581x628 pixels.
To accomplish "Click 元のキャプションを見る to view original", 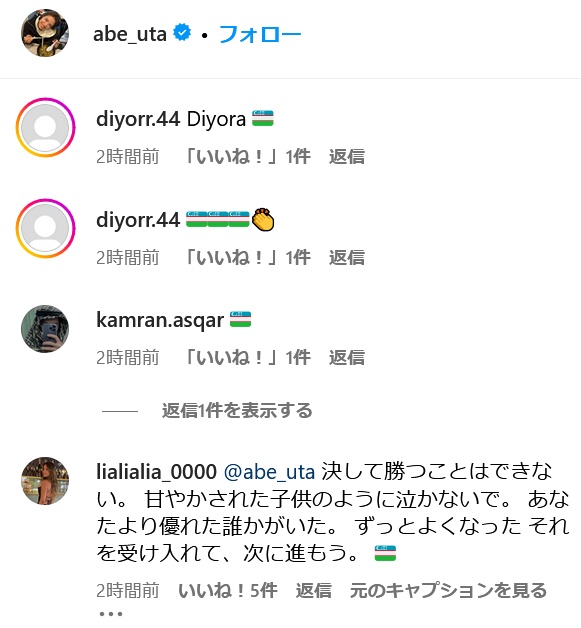I will click(448, 591).
